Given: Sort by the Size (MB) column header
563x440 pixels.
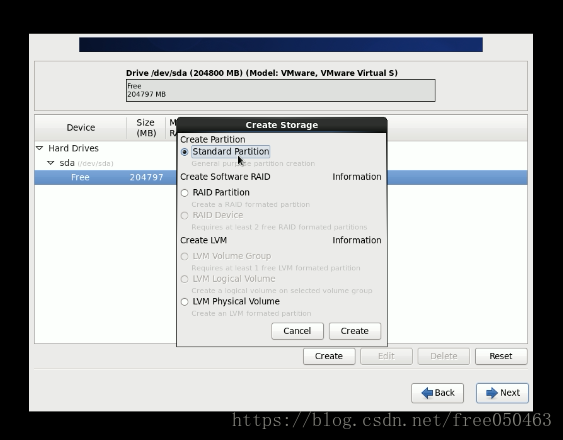Looking at the screenshot, I should point(146,128).
